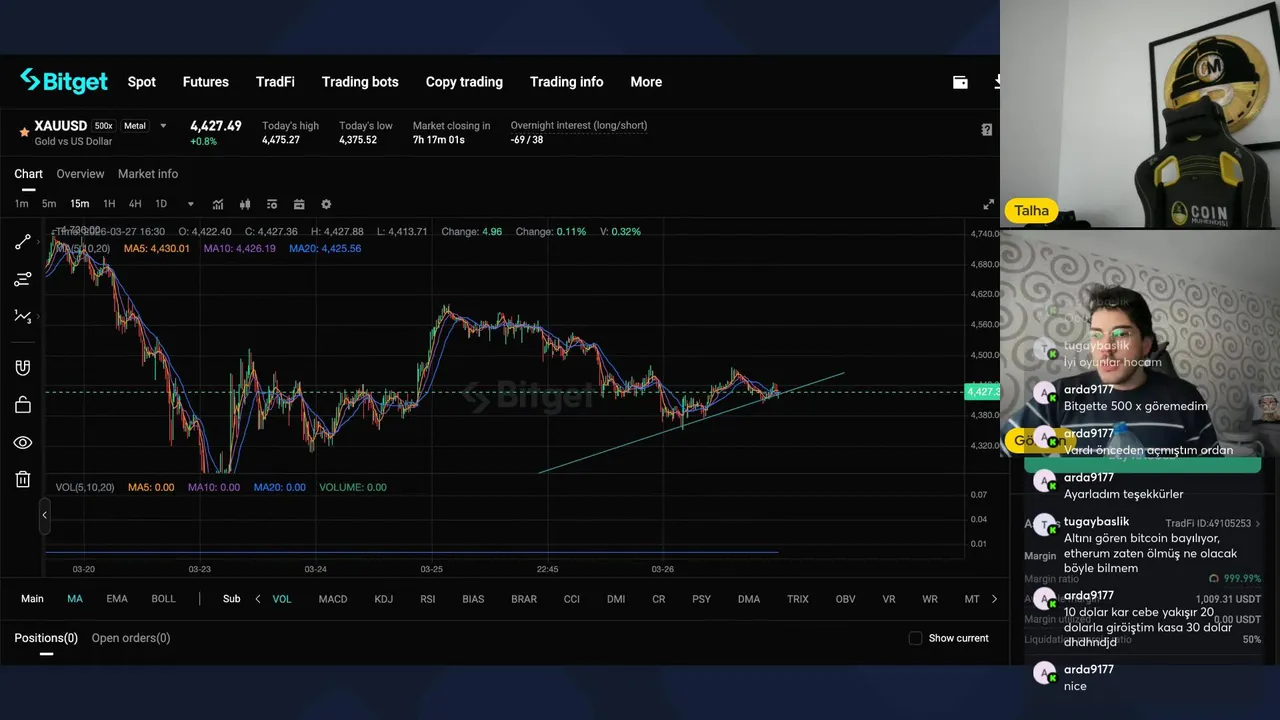The image size is (1280, 720).
Task: Enable the Show current checkbox
Action: tap(915, 638)
